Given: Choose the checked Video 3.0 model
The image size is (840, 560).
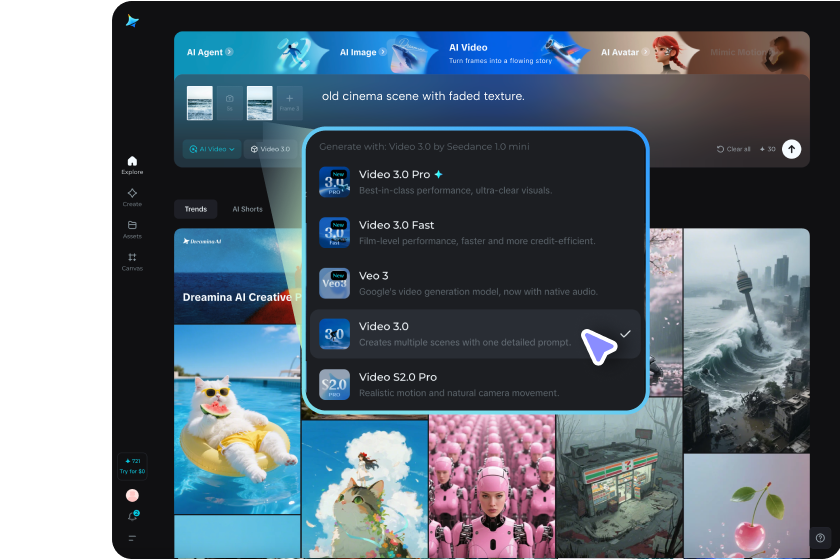Looking at the screenshot, I should (475, 334).
